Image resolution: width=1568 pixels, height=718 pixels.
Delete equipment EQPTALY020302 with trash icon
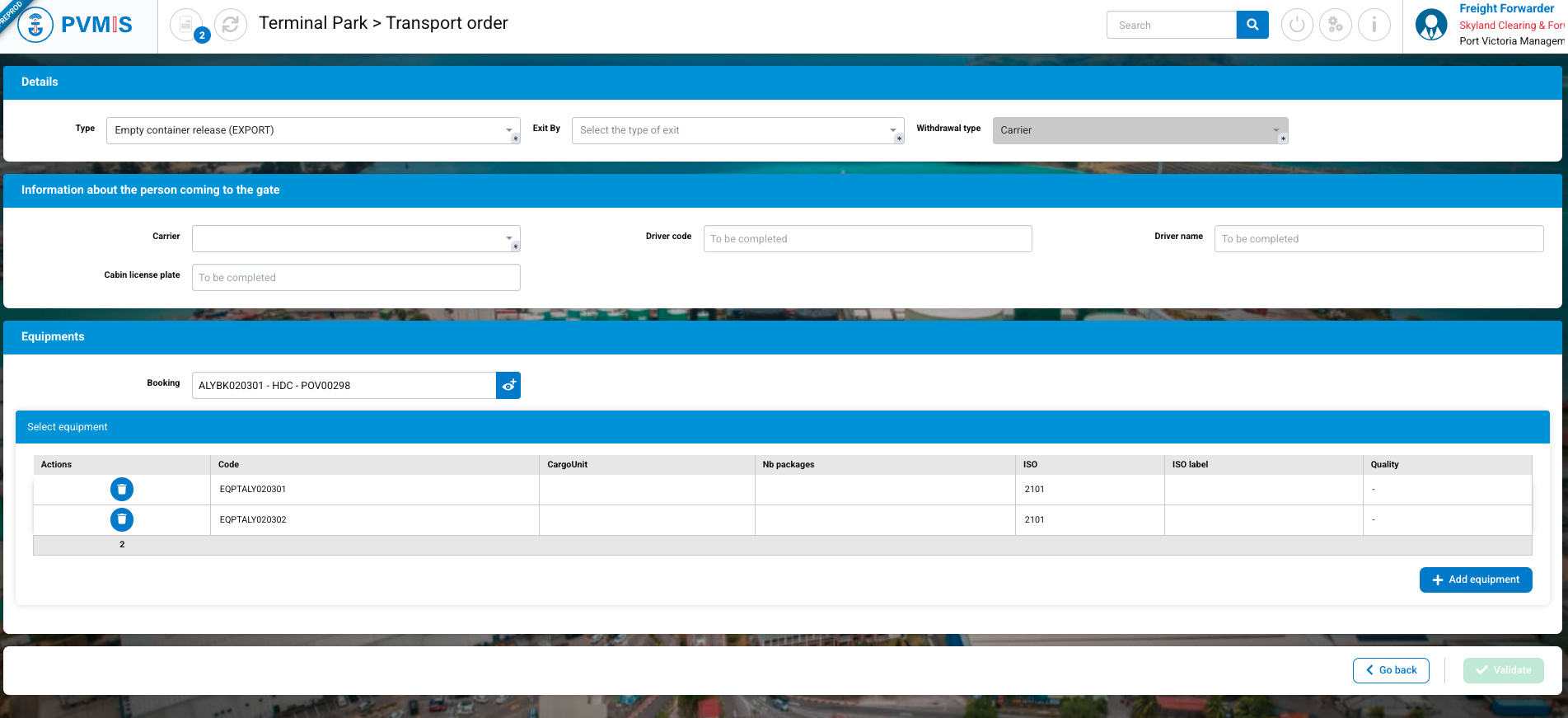122,519
